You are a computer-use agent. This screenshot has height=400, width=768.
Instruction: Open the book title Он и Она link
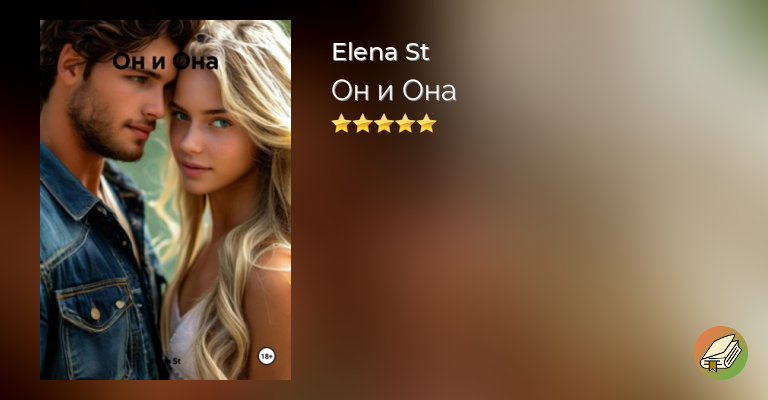[x=394, y=91]
